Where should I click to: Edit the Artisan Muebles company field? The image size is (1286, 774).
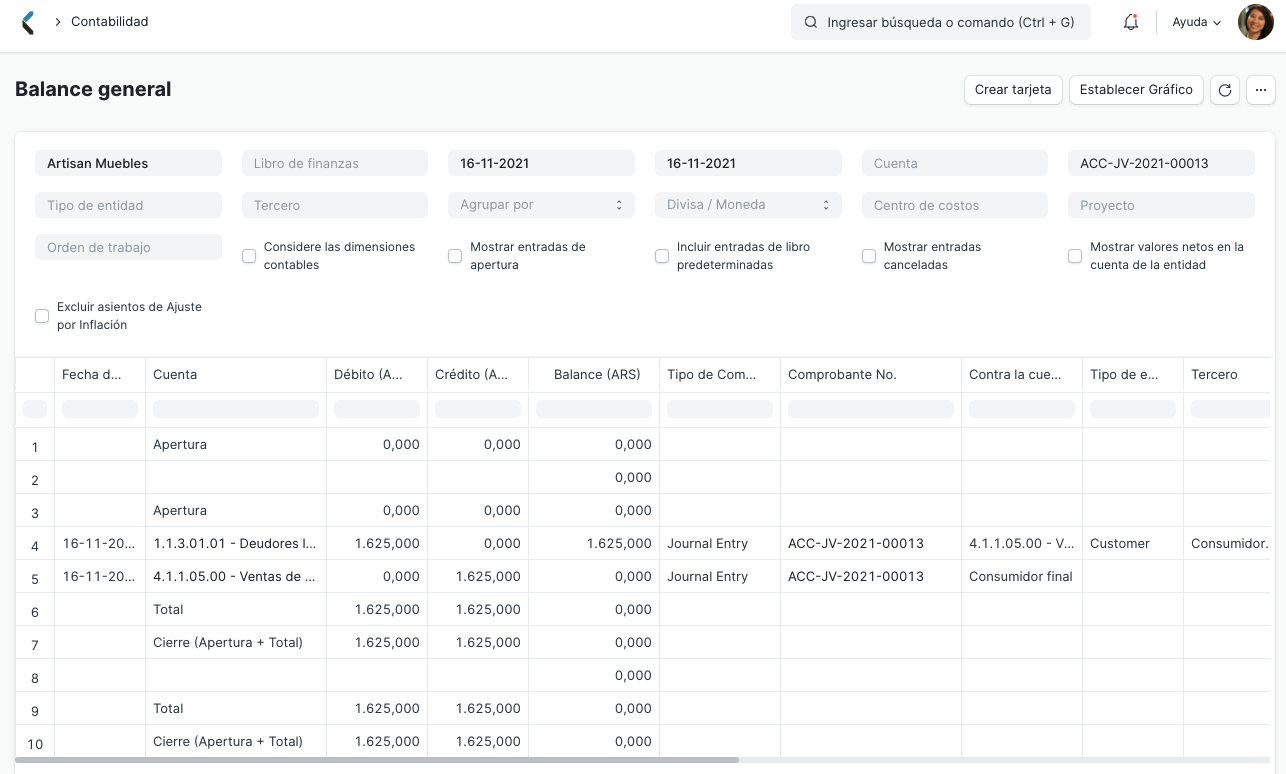click(x=128, y=163)
